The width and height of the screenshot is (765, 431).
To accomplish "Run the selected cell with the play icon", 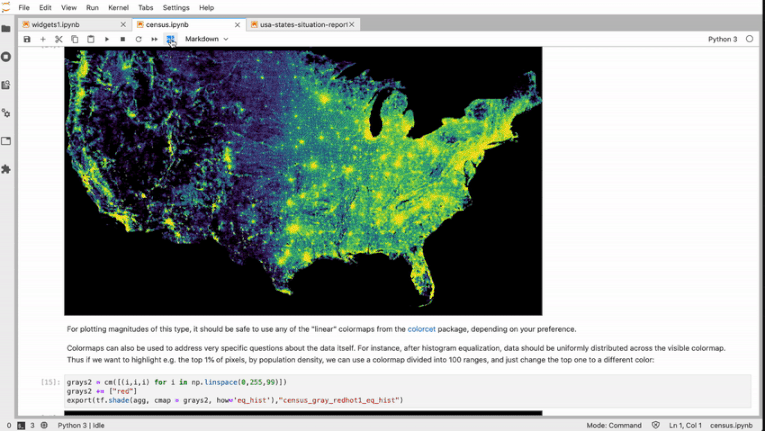I will coord(107,39).
